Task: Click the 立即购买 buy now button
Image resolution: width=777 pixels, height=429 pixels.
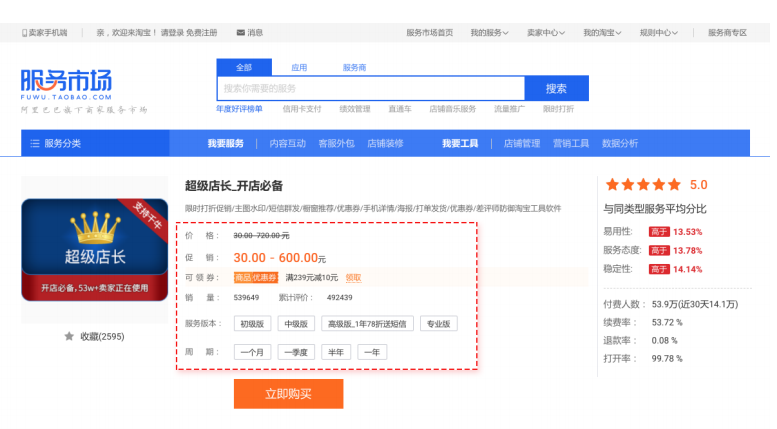Action: [288, 394]
